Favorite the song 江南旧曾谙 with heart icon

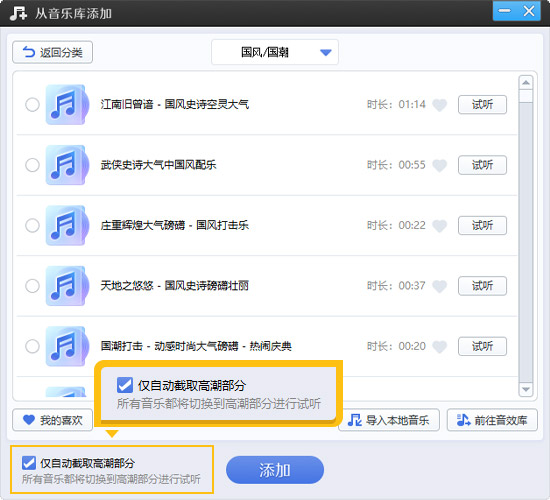pos(439,105)
